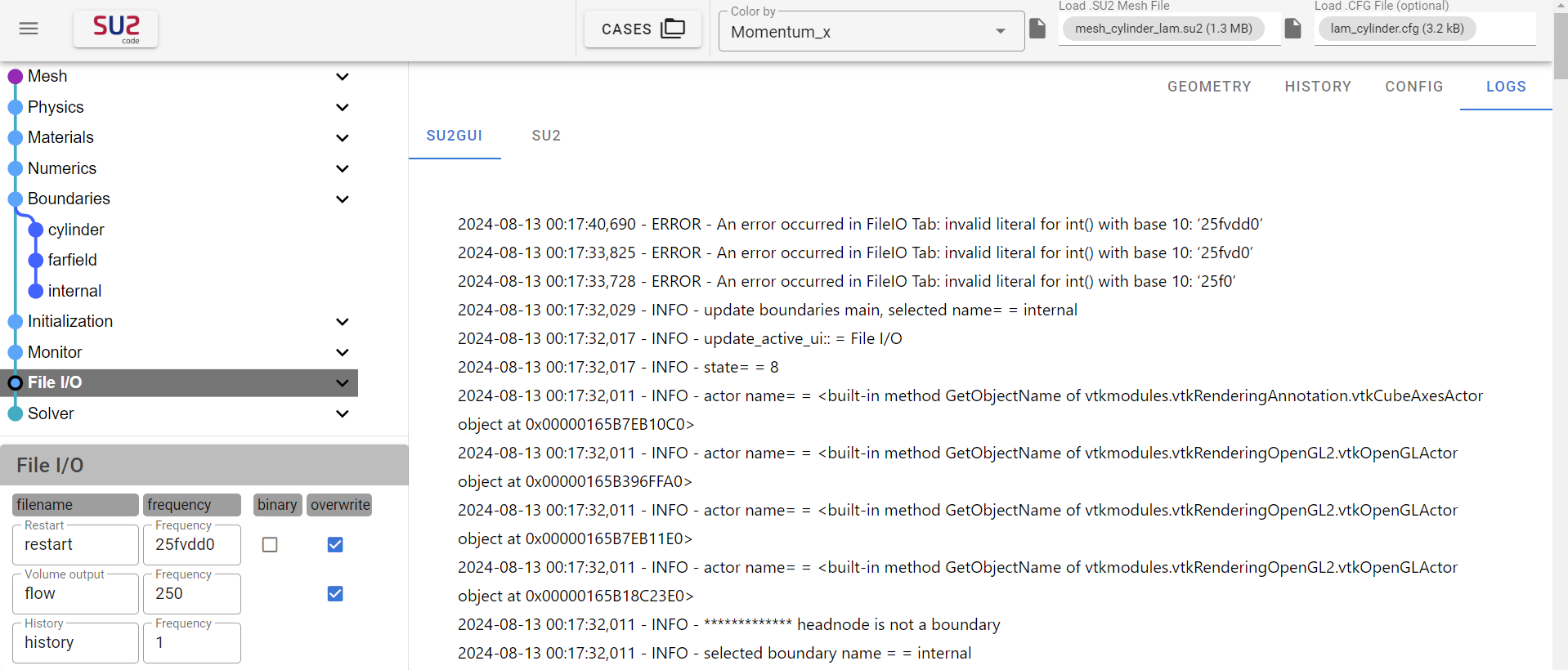This screenshot has height=670, width=1568.
Task: Click the overwrite column header
Action: point(340,505)
